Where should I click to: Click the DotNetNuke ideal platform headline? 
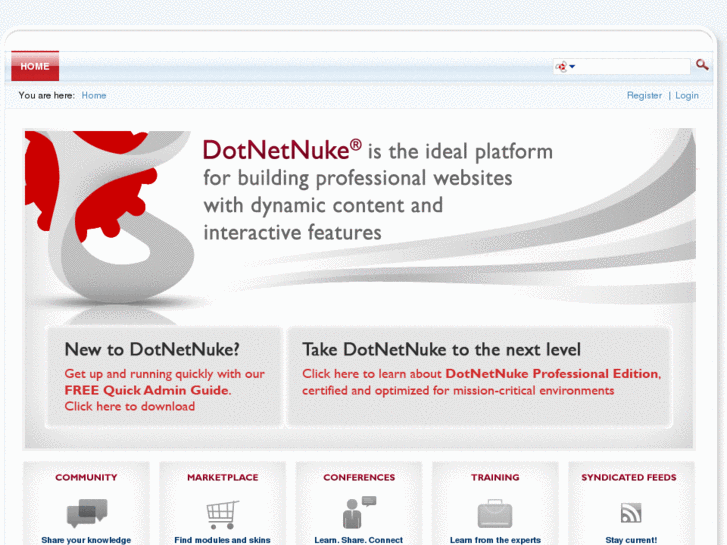(x=378, y=191)
